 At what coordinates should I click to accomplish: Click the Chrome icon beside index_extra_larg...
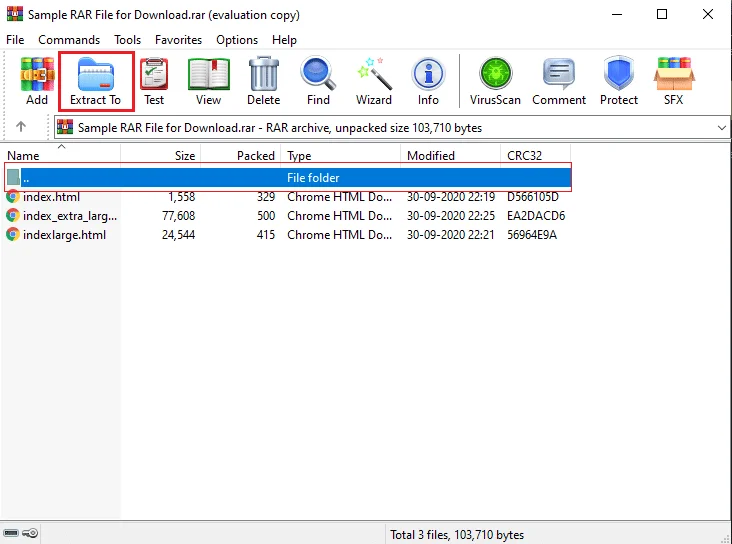click(x=13, y=216)
